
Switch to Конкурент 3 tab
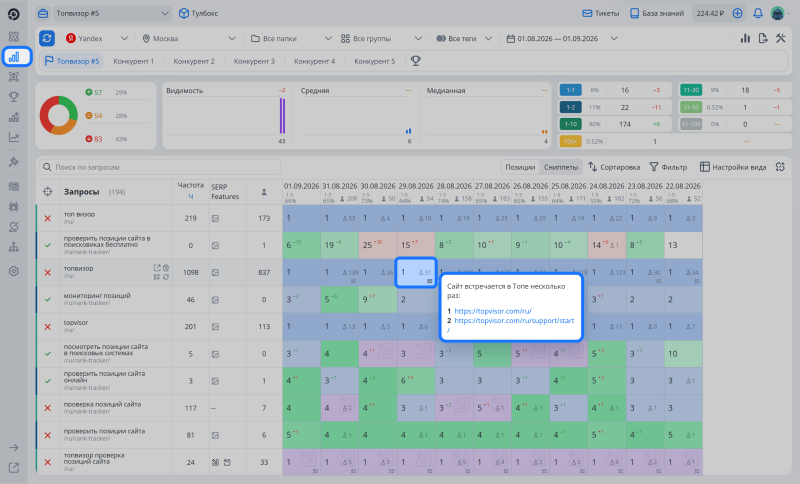(254, 61)
